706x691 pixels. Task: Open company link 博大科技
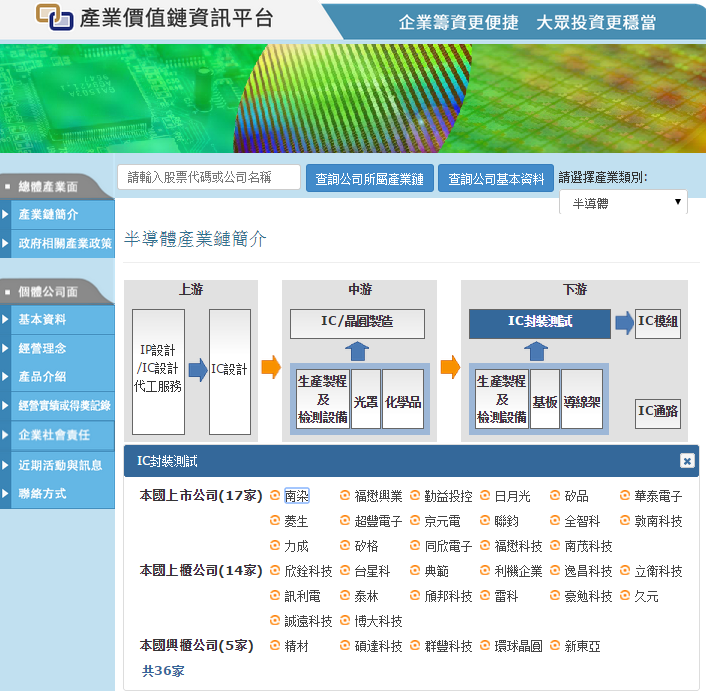click(x=378, y=621)
